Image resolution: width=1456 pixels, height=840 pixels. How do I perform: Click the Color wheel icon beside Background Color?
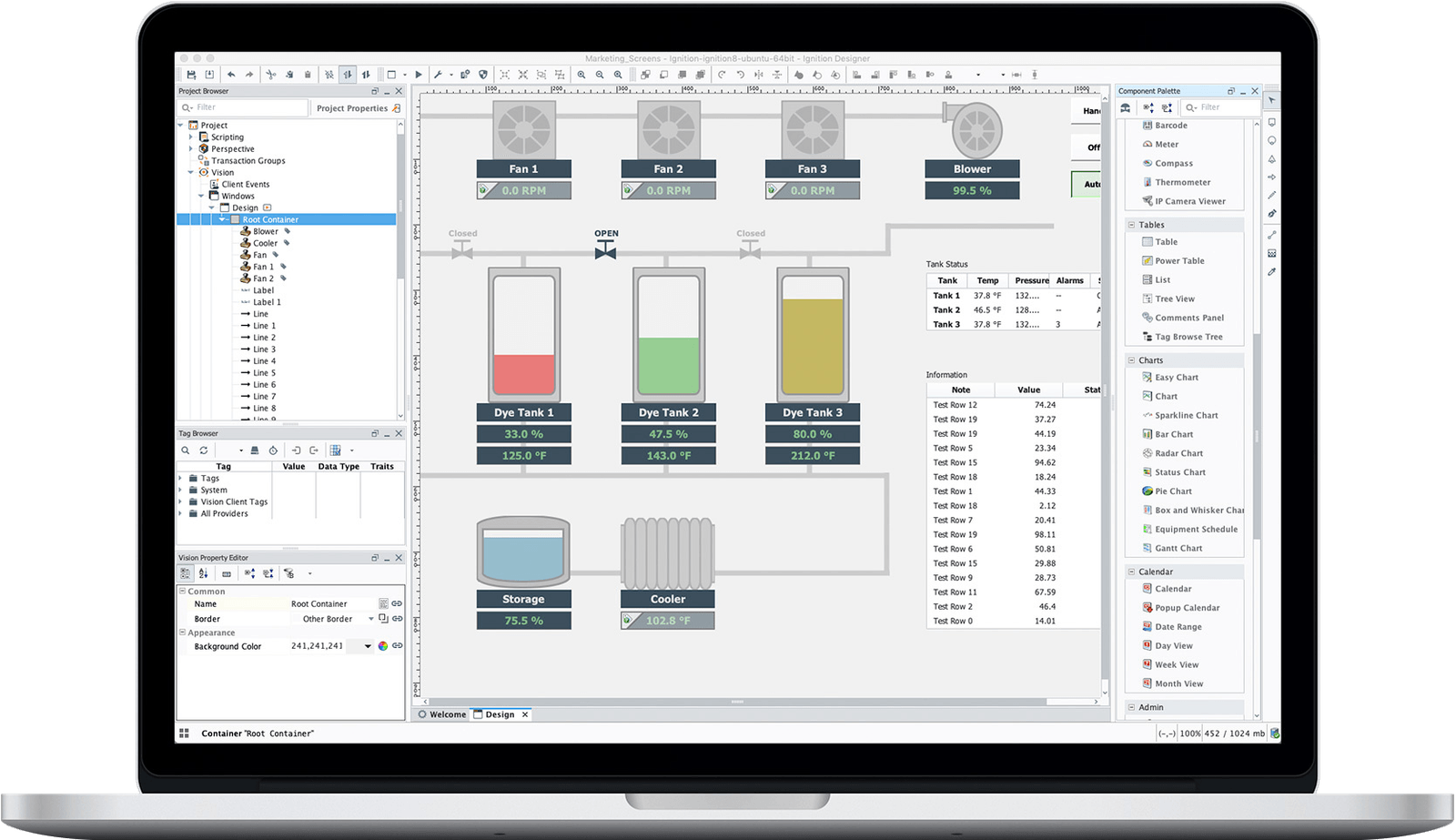tap(383, 646)
